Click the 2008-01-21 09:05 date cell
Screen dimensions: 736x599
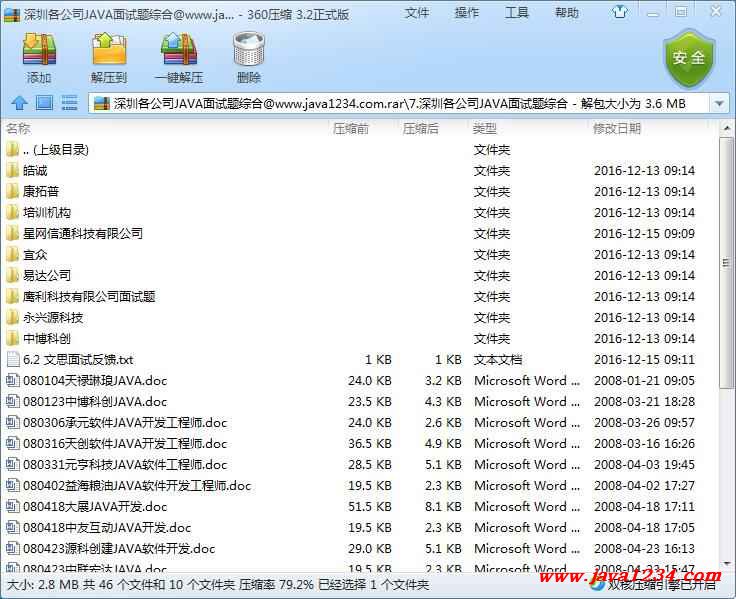point(644,381)
